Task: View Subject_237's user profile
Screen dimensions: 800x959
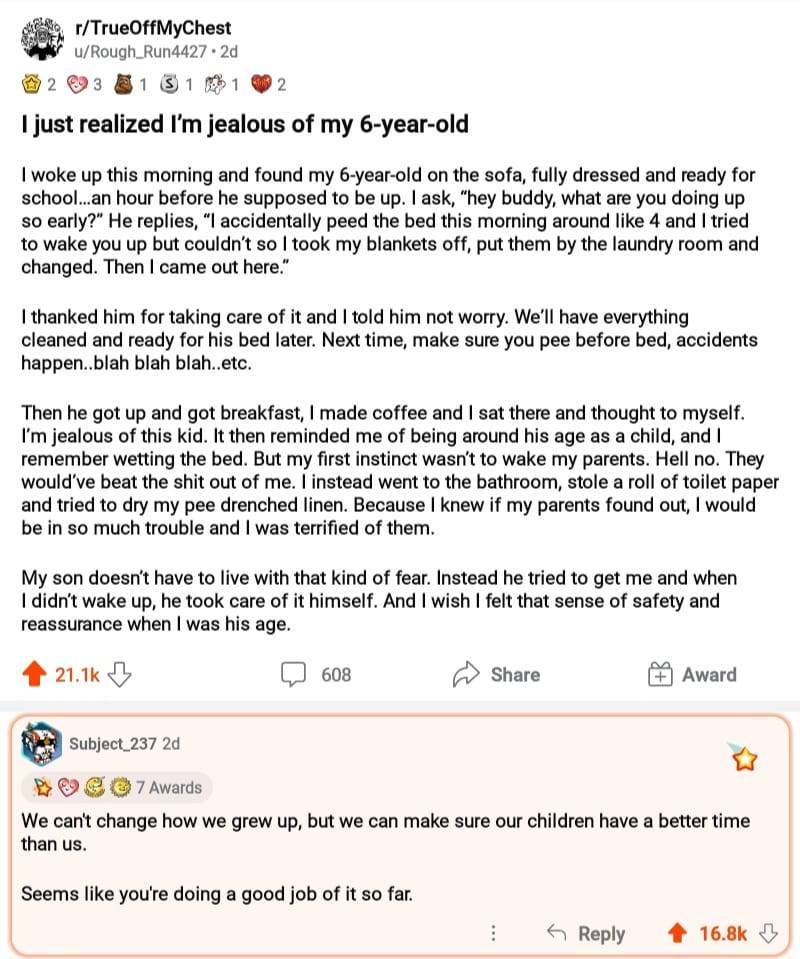Action: tap(112, 744)
